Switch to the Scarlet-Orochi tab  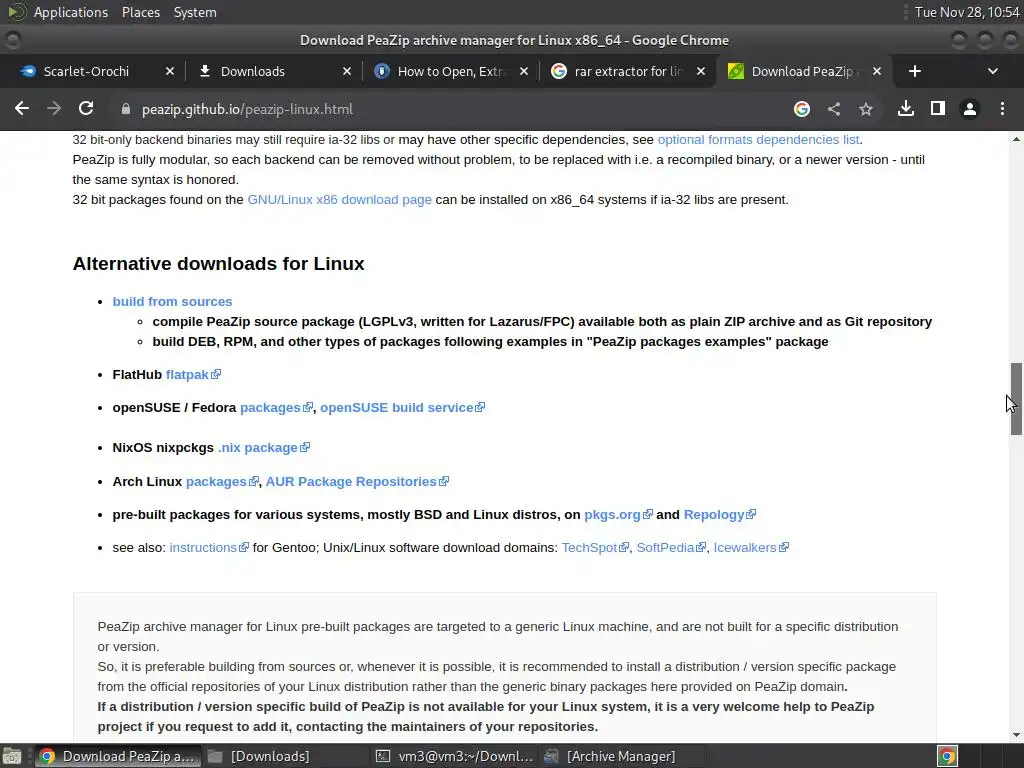[x=86, y=71]
